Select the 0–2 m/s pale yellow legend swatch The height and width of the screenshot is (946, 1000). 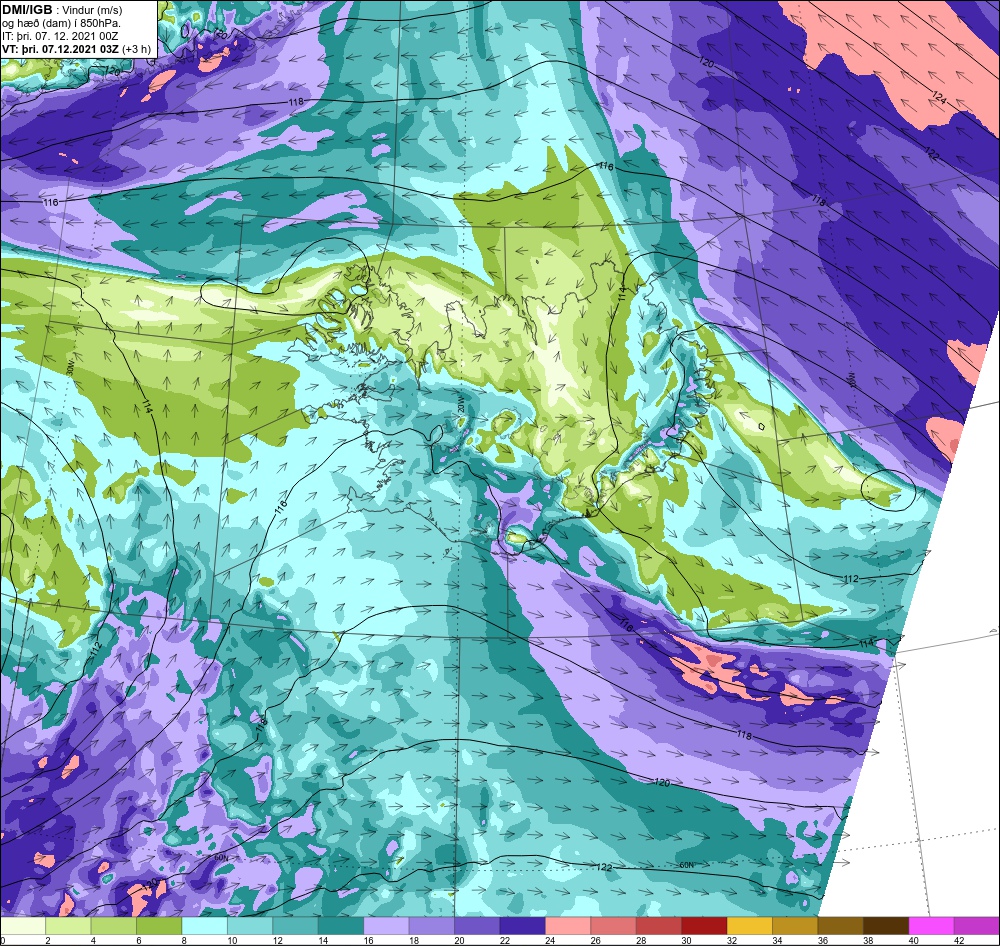(x=23, y=926)
